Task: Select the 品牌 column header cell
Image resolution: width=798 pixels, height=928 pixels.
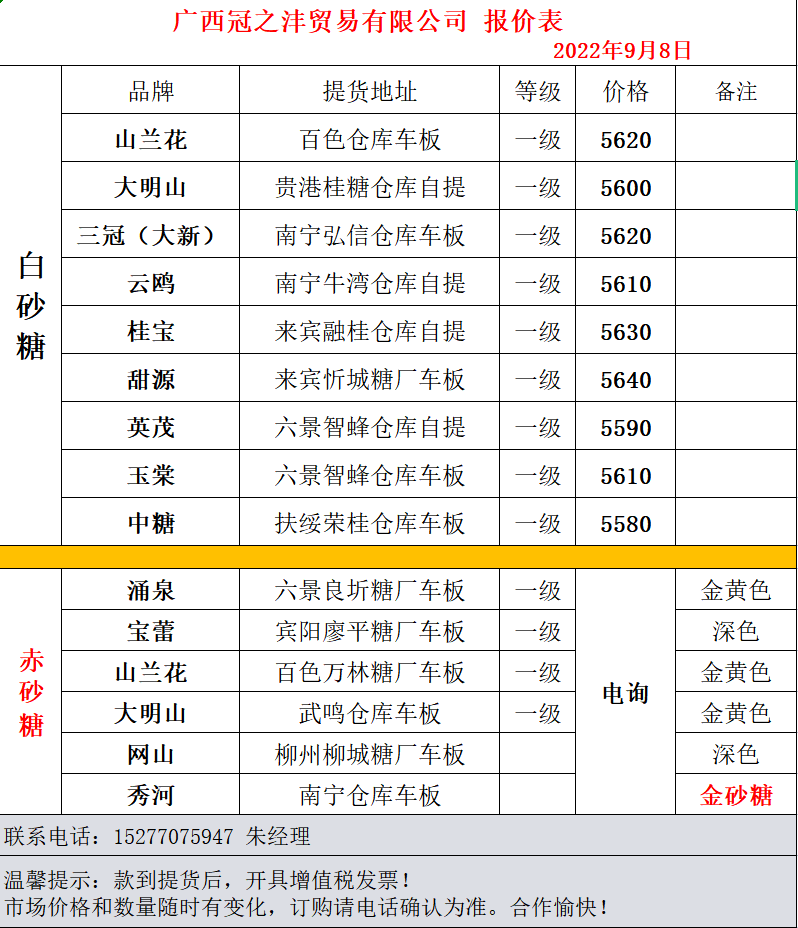Action: tap(150, 92)
